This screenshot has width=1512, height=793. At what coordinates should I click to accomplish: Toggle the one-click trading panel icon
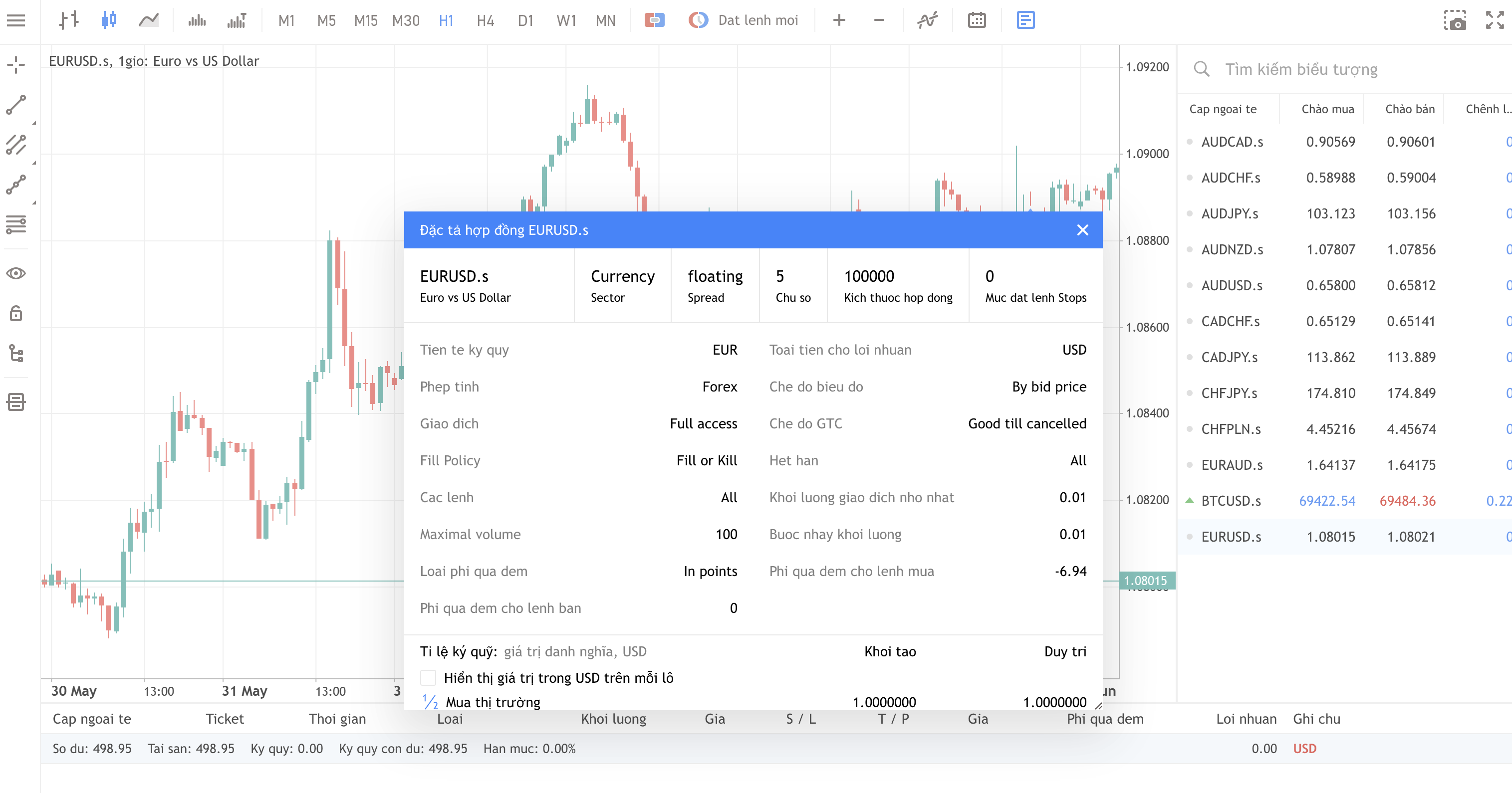click(x=654, y=20)
